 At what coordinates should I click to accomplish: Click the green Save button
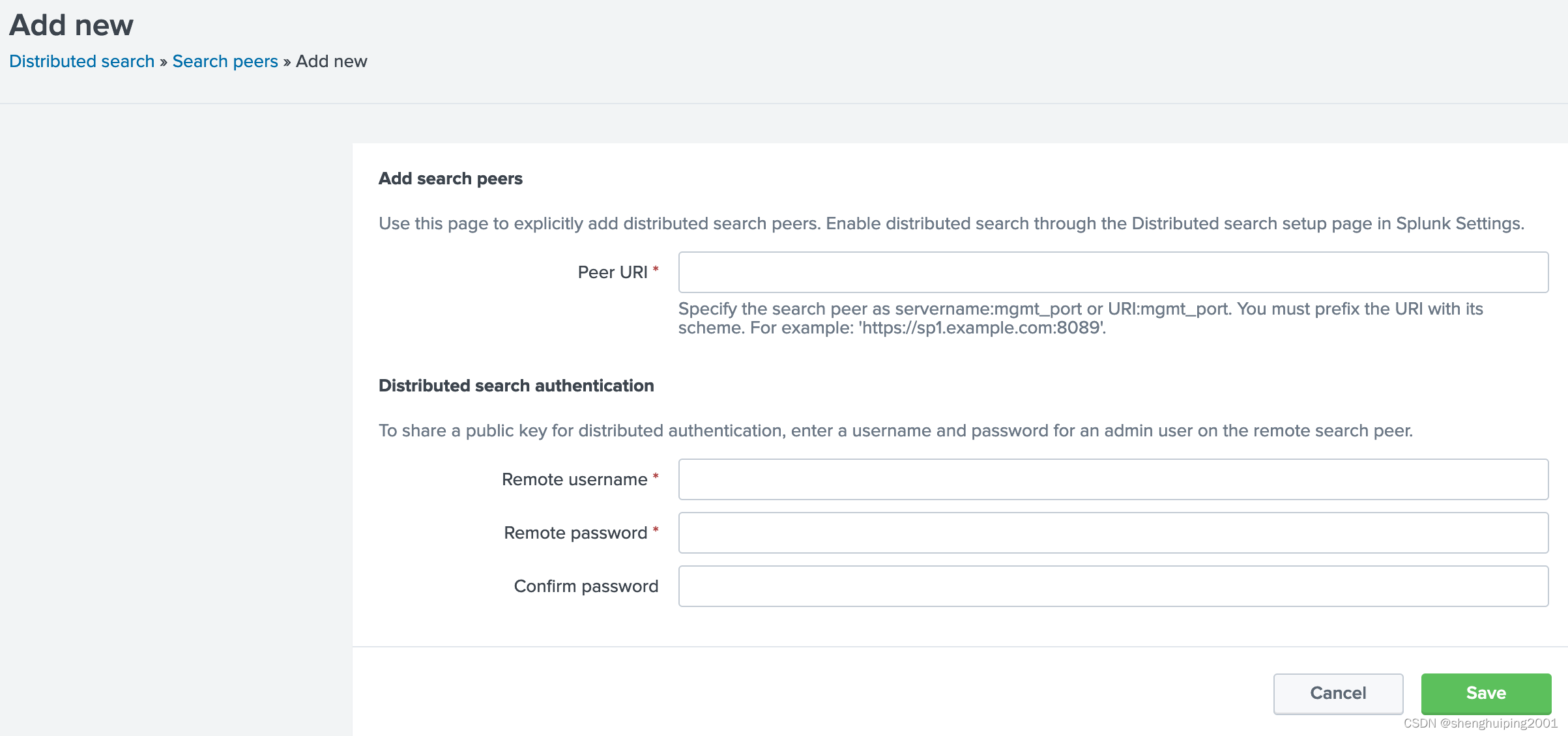pos(1485,693)
